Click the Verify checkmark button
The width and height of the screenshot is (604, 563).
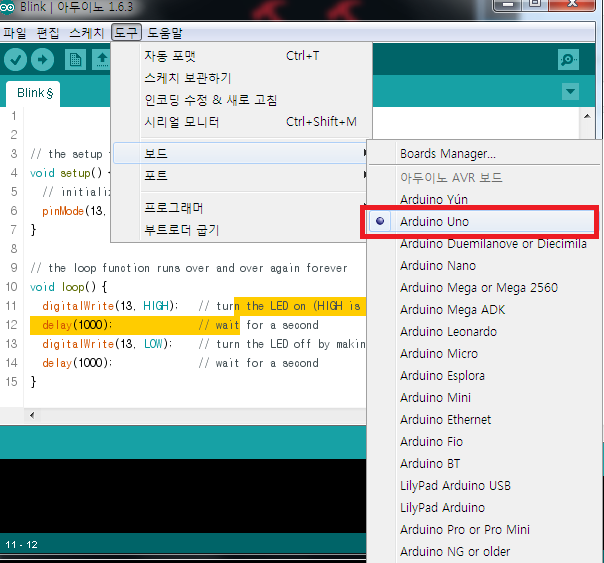(x=15, y=60)
